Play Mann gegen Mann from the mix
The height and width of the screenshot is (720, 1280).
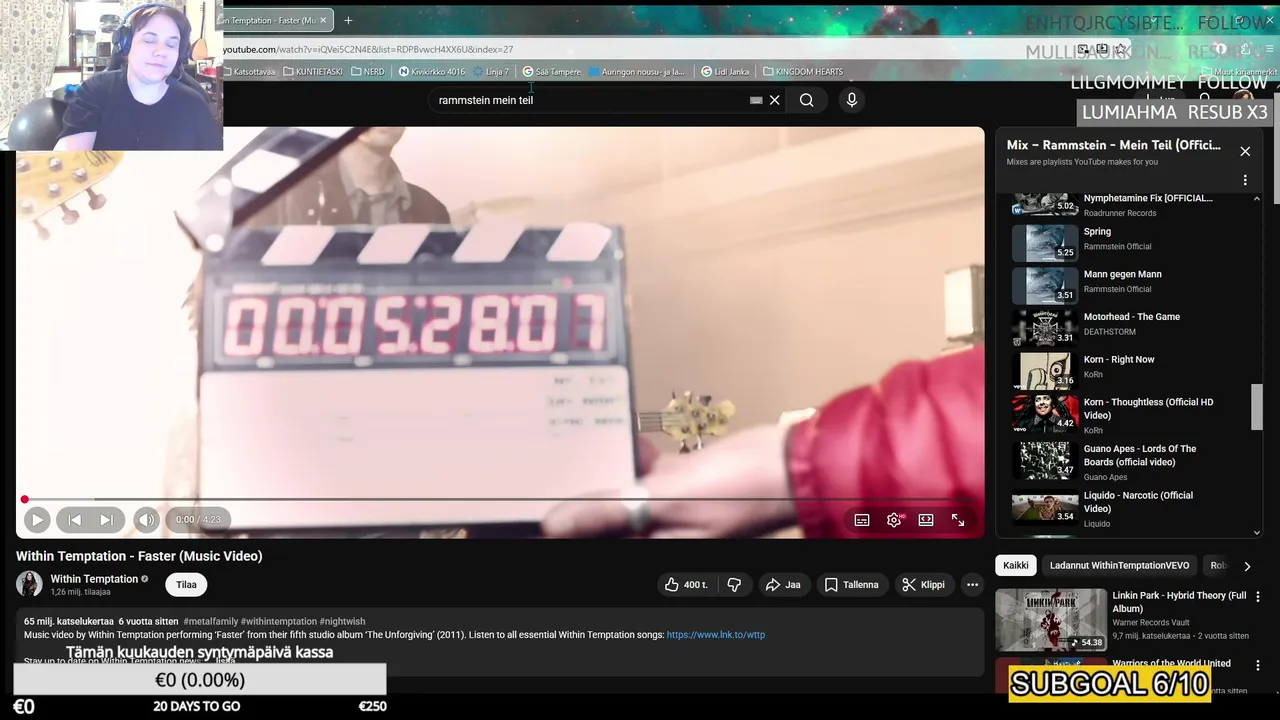[1130, 285]
